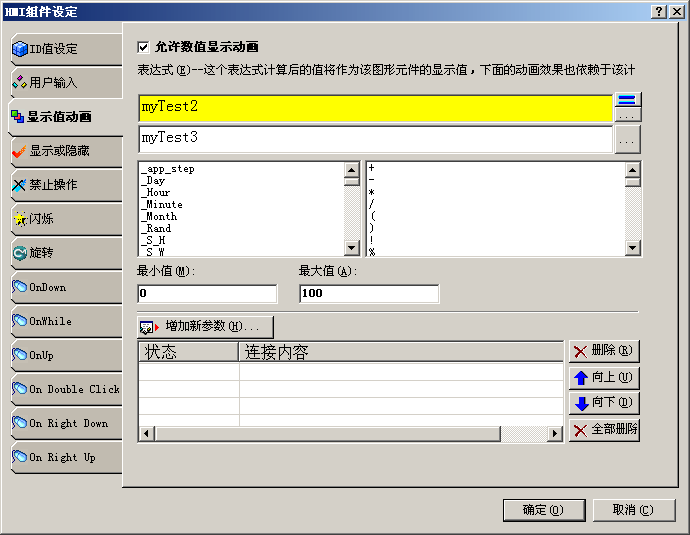Confirm with the 确定 button
This screenshot has height=535, width=690.
[x=543, y=510]
